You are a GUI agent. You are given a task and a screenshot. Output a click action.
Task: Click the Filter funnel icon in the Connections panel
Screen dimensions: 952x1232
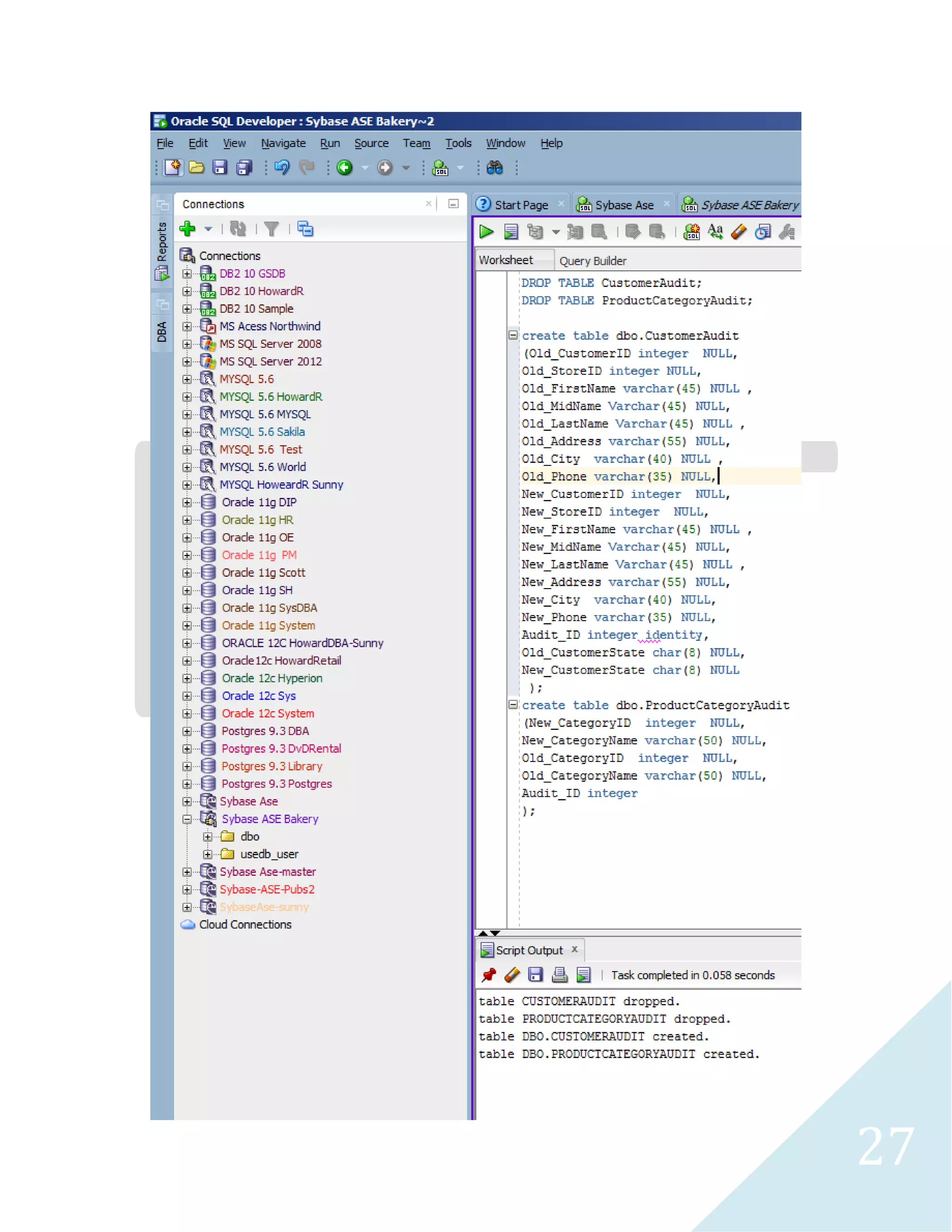[271, 229]
